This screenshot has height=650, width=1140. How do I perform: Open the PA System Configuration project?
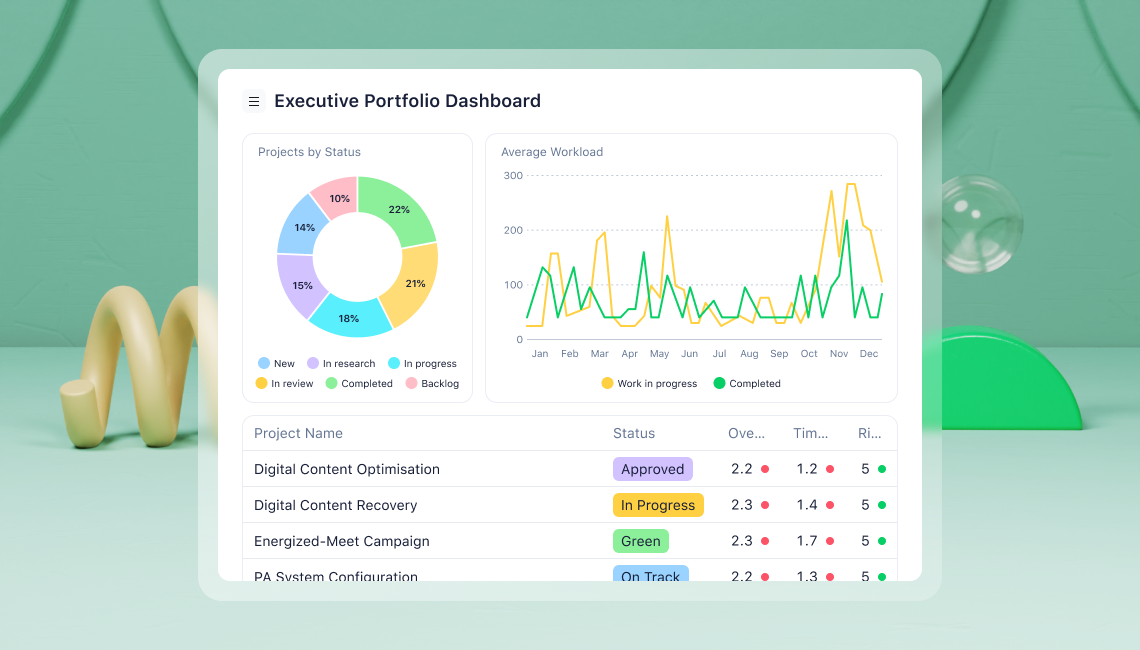pos(335,577)
